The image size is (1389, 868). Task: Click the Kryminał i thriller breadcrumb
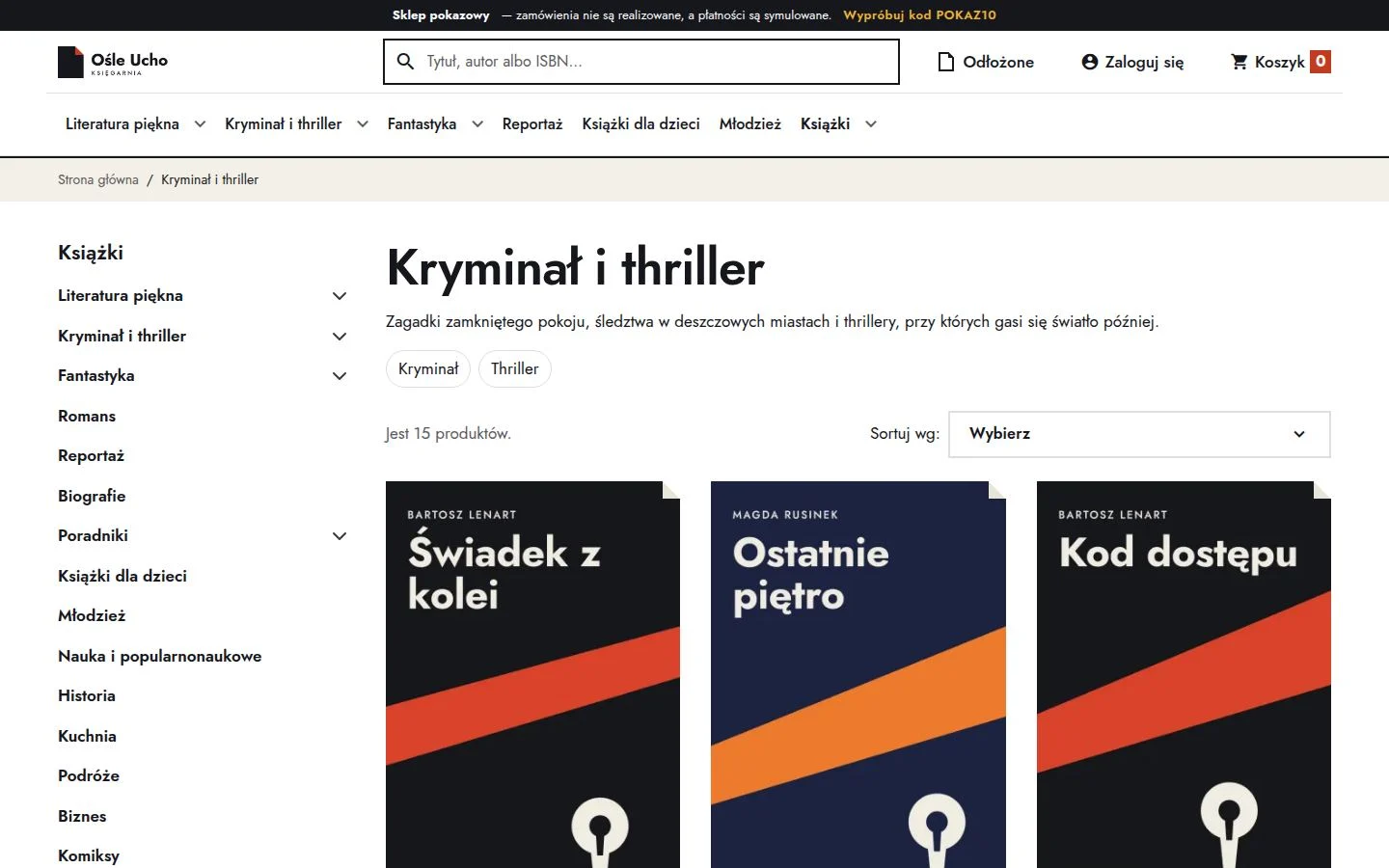[x=210, y=179]
